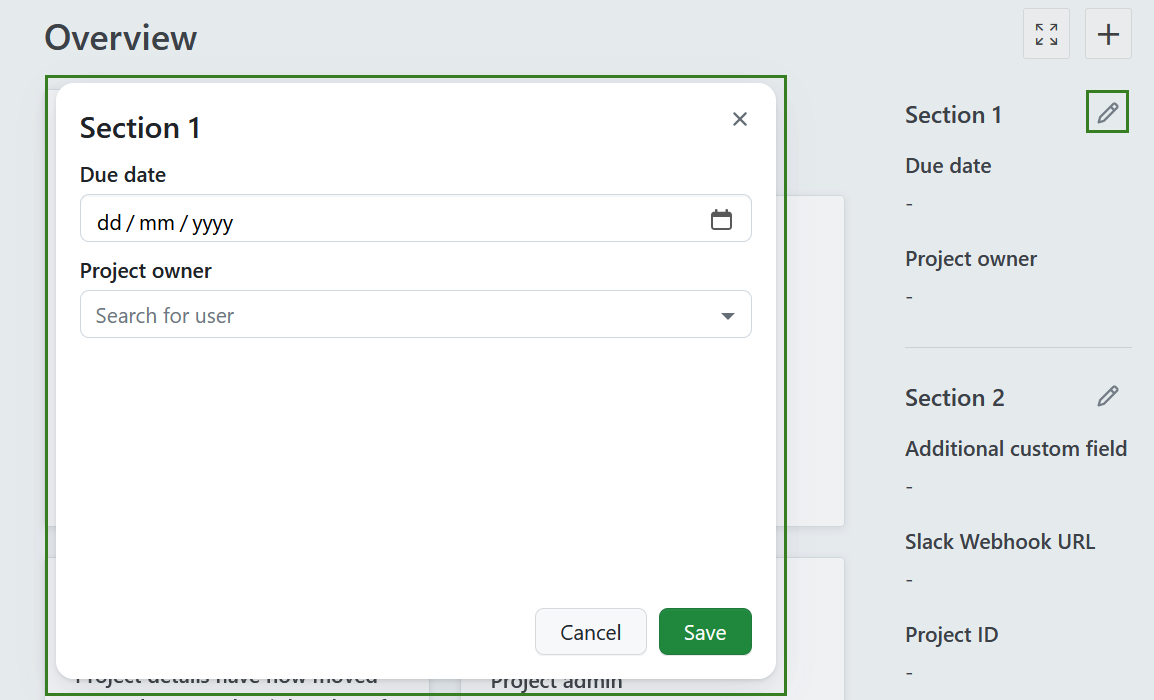Viewport: 1154px width, 700px height.
Task: Click the Additional custom field label
Action: (x=1016, y=449)
